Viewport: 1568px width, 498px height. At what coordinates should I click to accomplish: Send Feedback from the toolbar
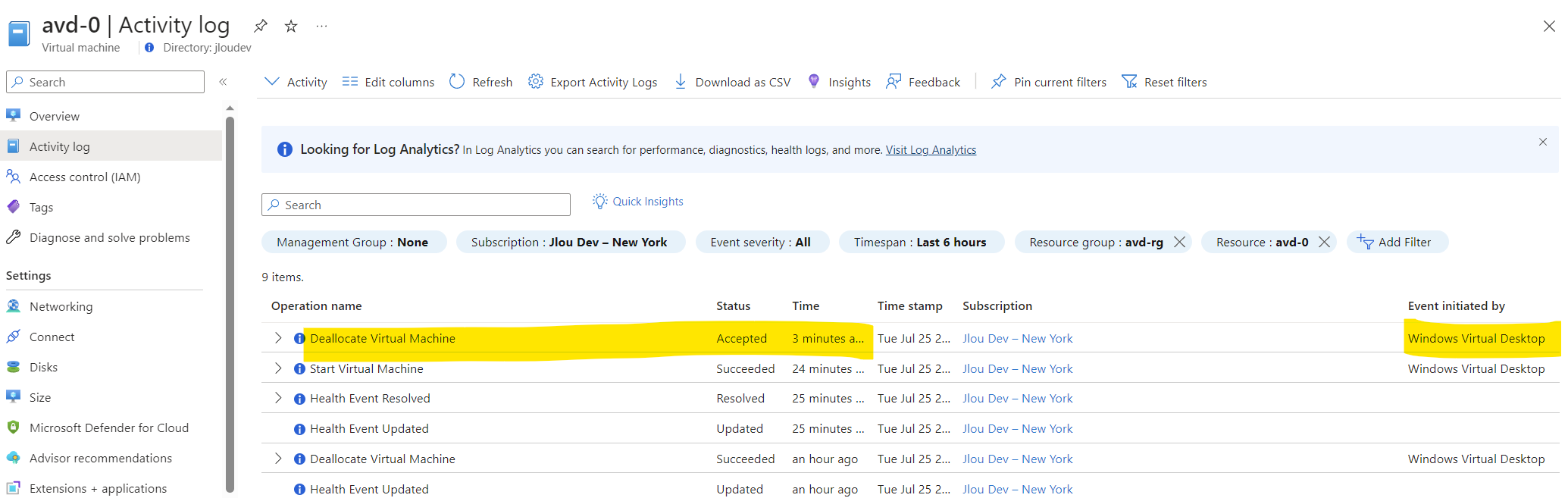923,82
